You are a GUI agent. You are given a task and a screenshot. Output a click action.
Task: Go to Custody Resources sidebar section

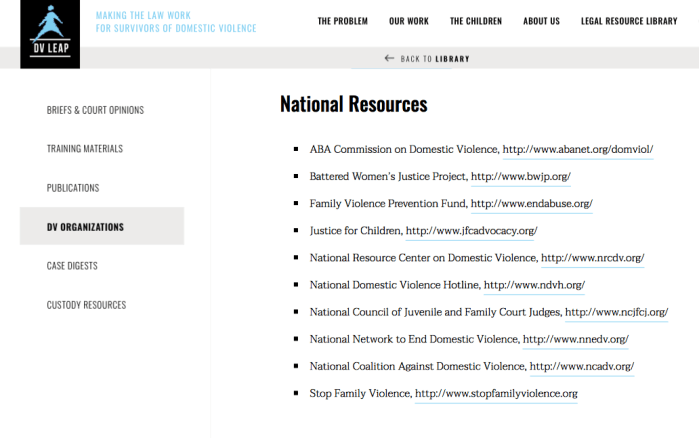point(86,305)
